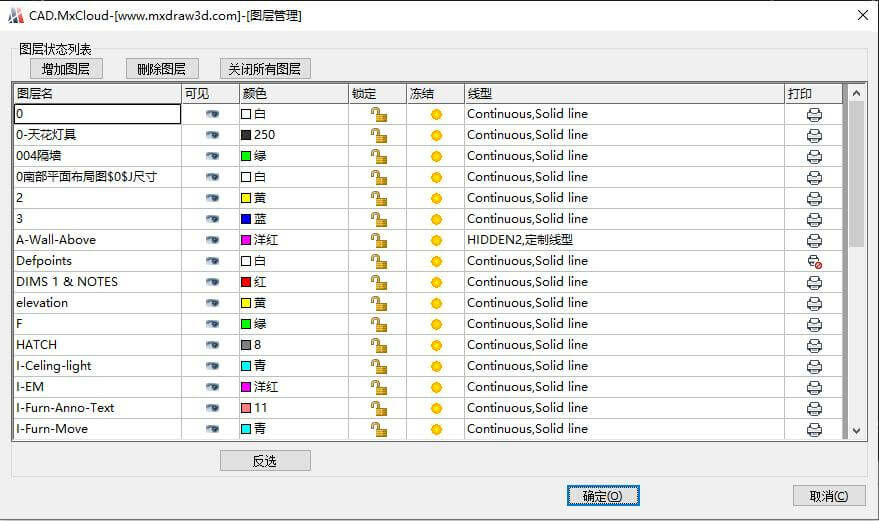Sort by the 图层名 column header
The width and height of the screenshot is (879, 521).
coord(97,93)
